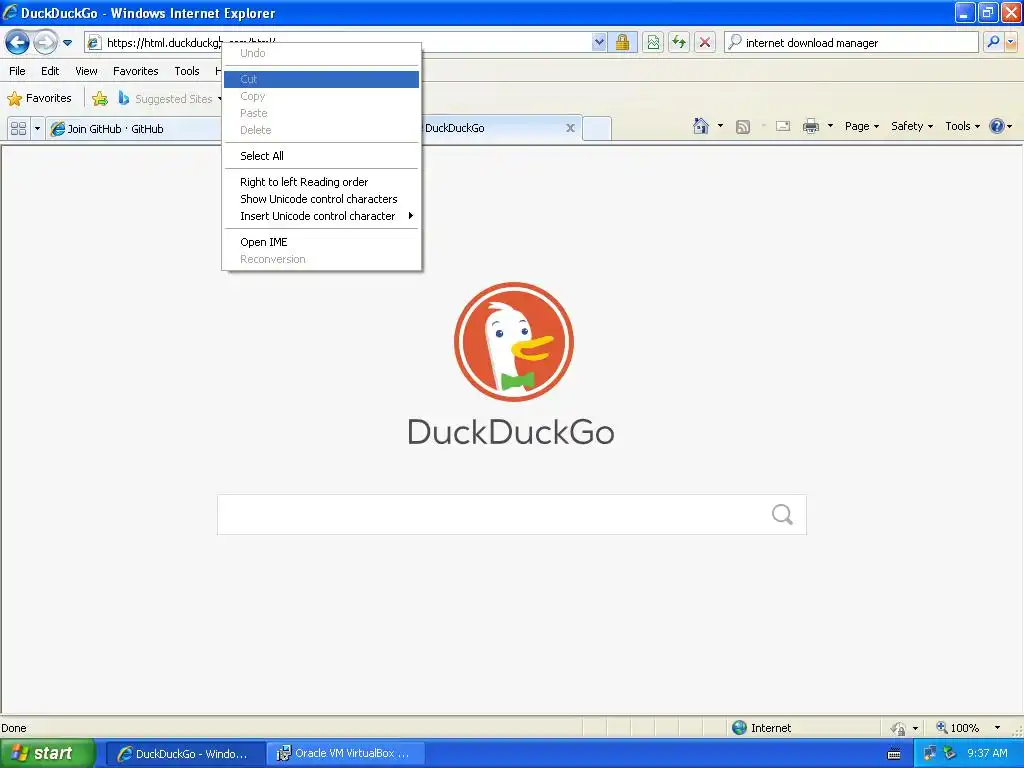Click the Quick Tabs grid icon
Screen dimensions: 1024x768
18,129
